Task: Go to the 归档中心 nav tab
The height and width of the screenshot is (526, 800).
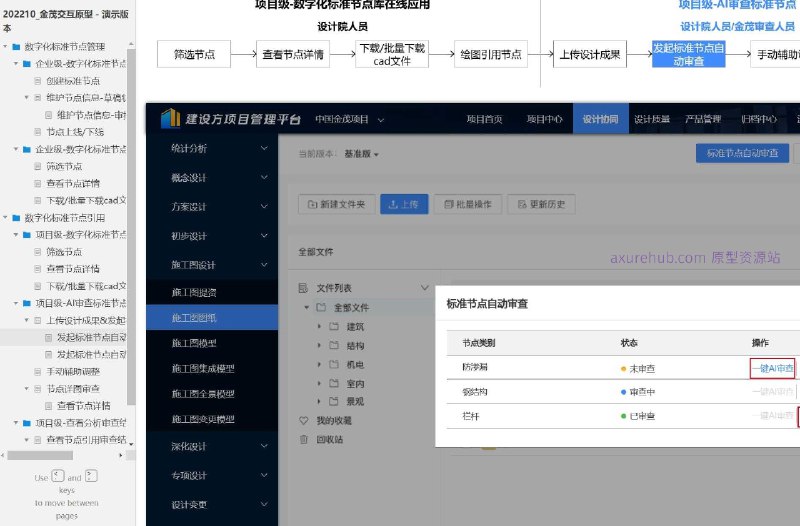Action: [759, 119]
